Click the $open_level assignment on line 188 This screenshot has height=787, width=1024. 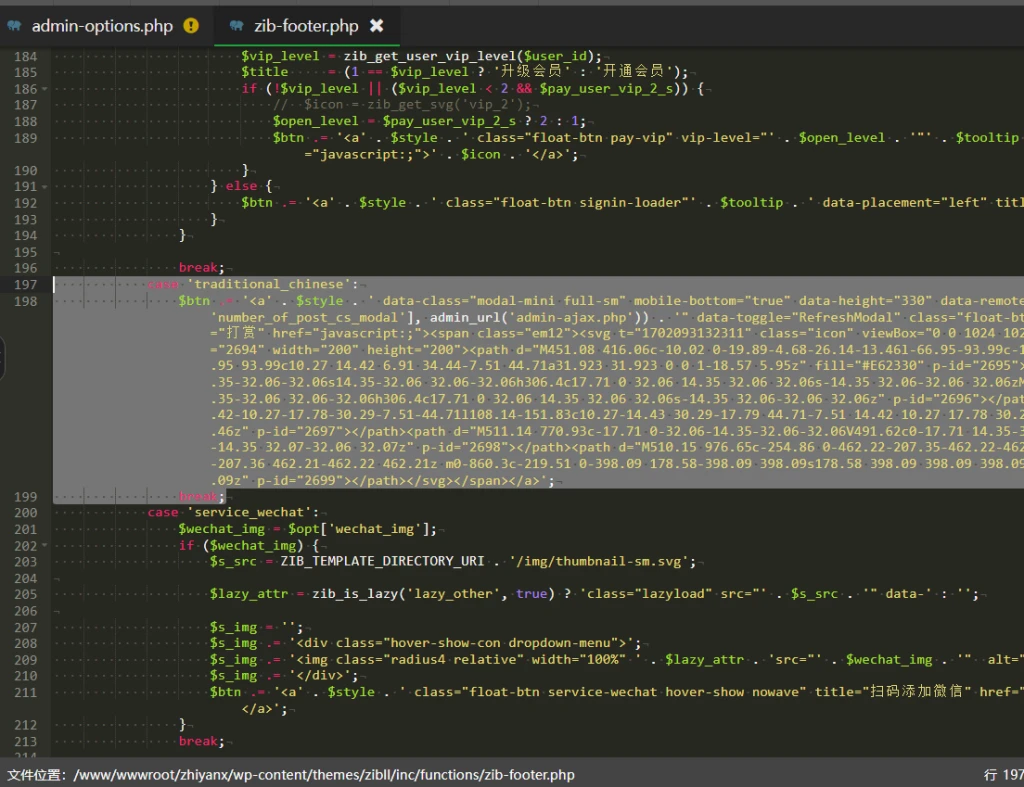coord(429,121)
